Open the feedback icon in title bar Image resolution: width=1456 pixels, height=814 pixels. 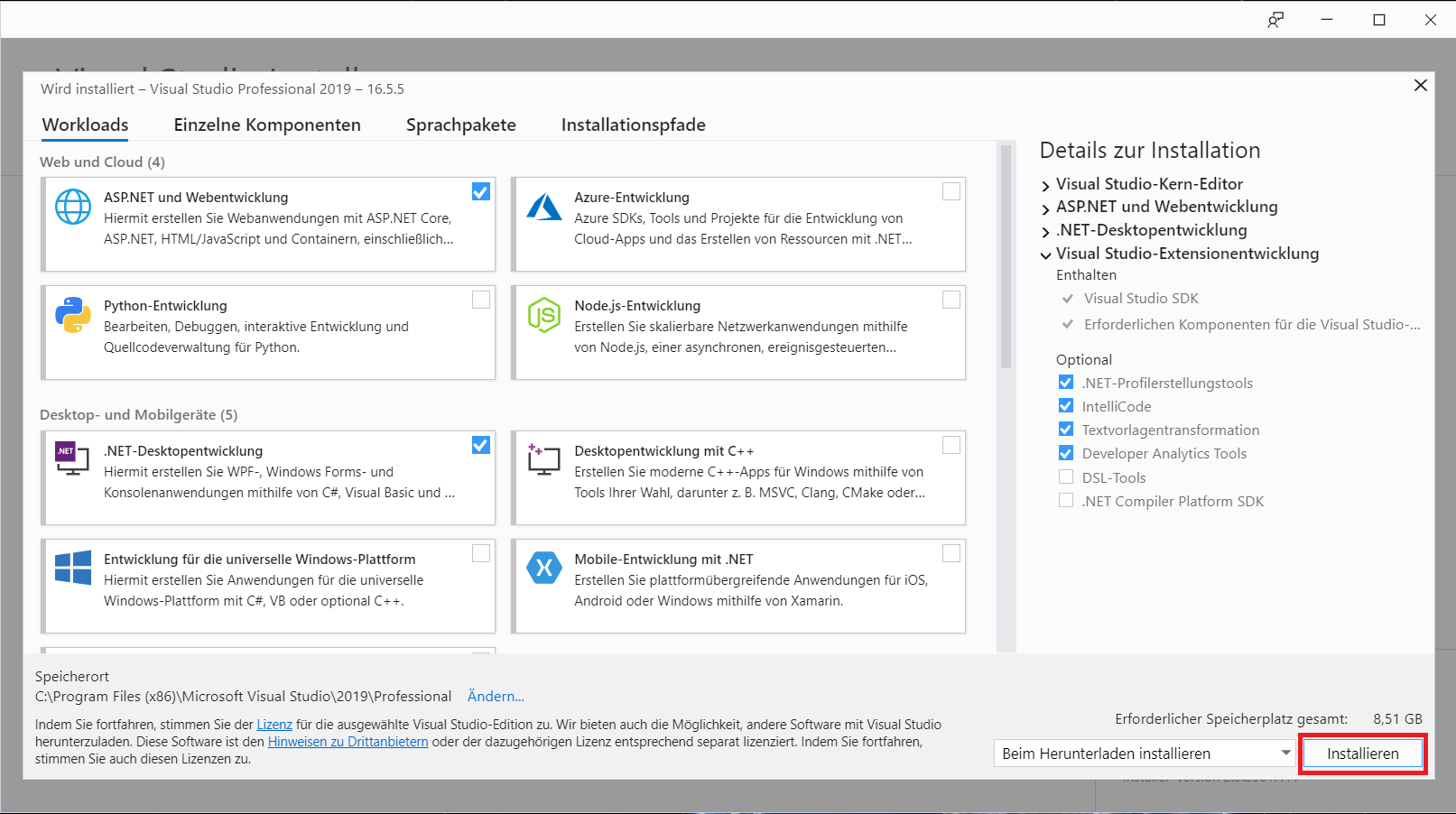1275,20
